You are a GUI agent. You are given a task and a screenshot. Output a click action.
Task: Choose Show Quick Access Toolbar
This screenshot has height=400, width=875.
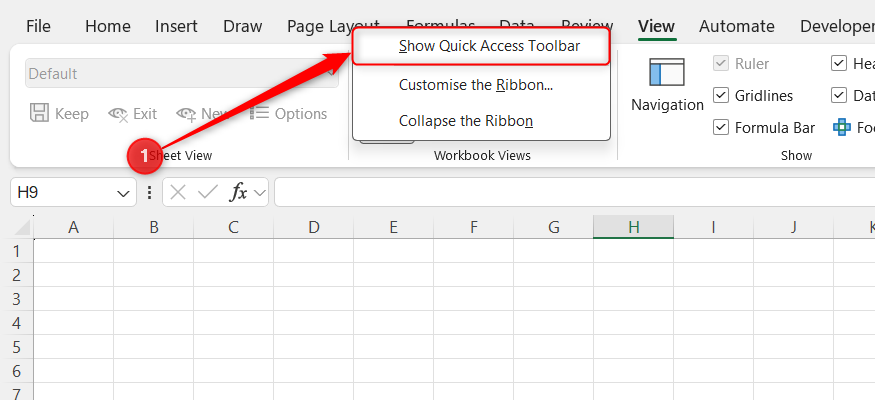pos(481,46)
